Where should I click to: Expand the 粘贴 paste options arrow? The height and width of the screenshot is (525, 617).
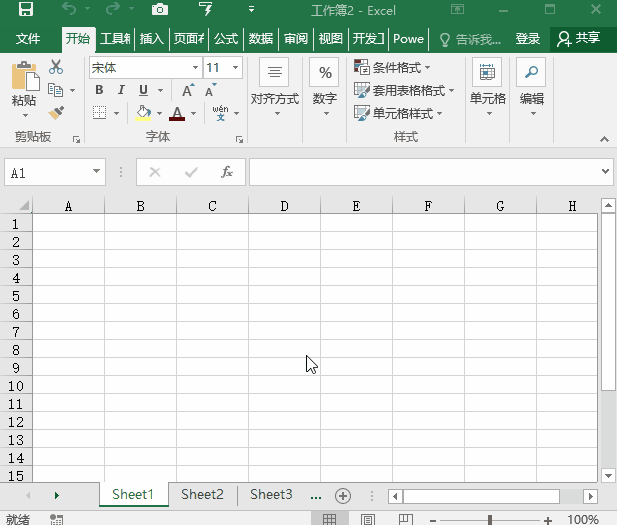tap(25, 116)
